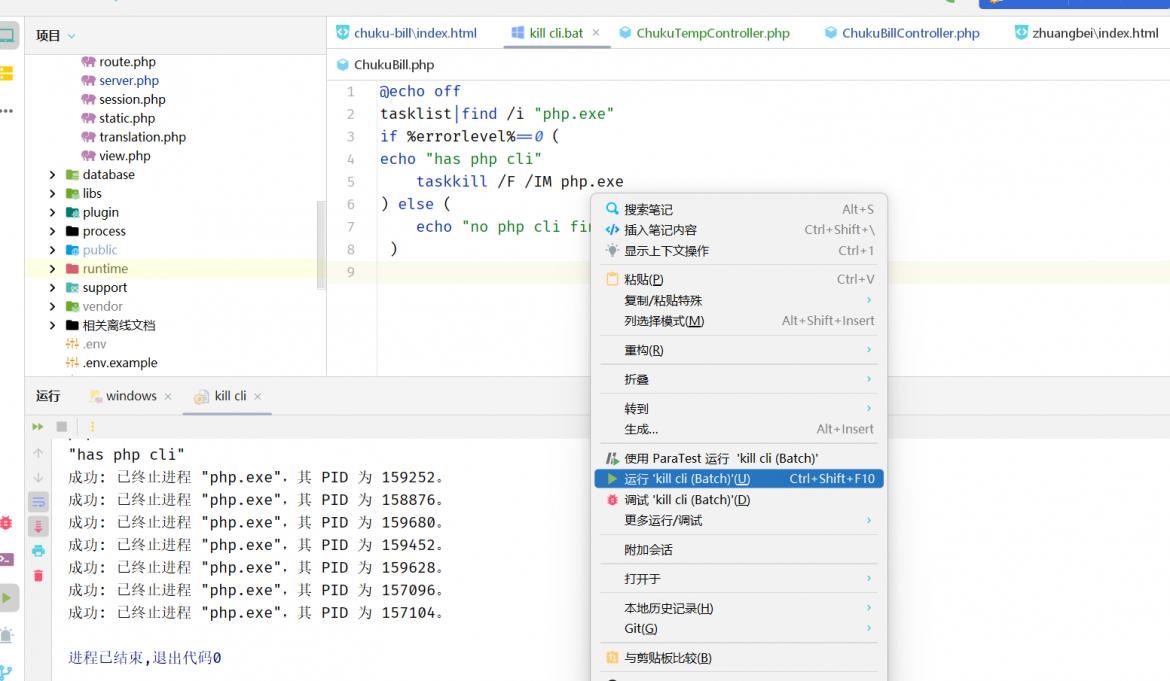Viewport: 1170px width, 681px height.
Task: Switch to zhuangbei\index.html tab
Action: click(1086, 33)
